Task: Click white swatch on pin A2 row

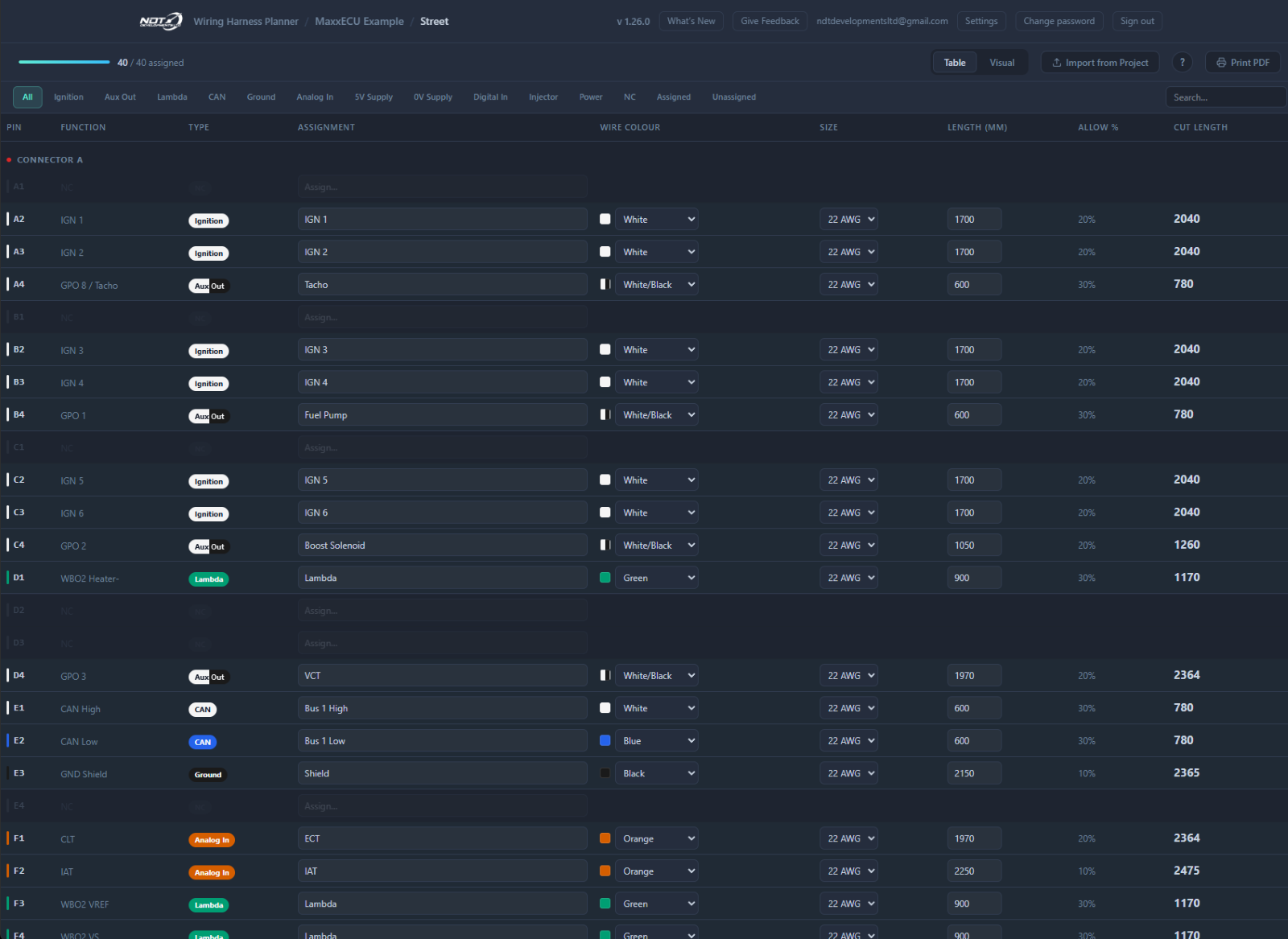Action: (605, 219)
